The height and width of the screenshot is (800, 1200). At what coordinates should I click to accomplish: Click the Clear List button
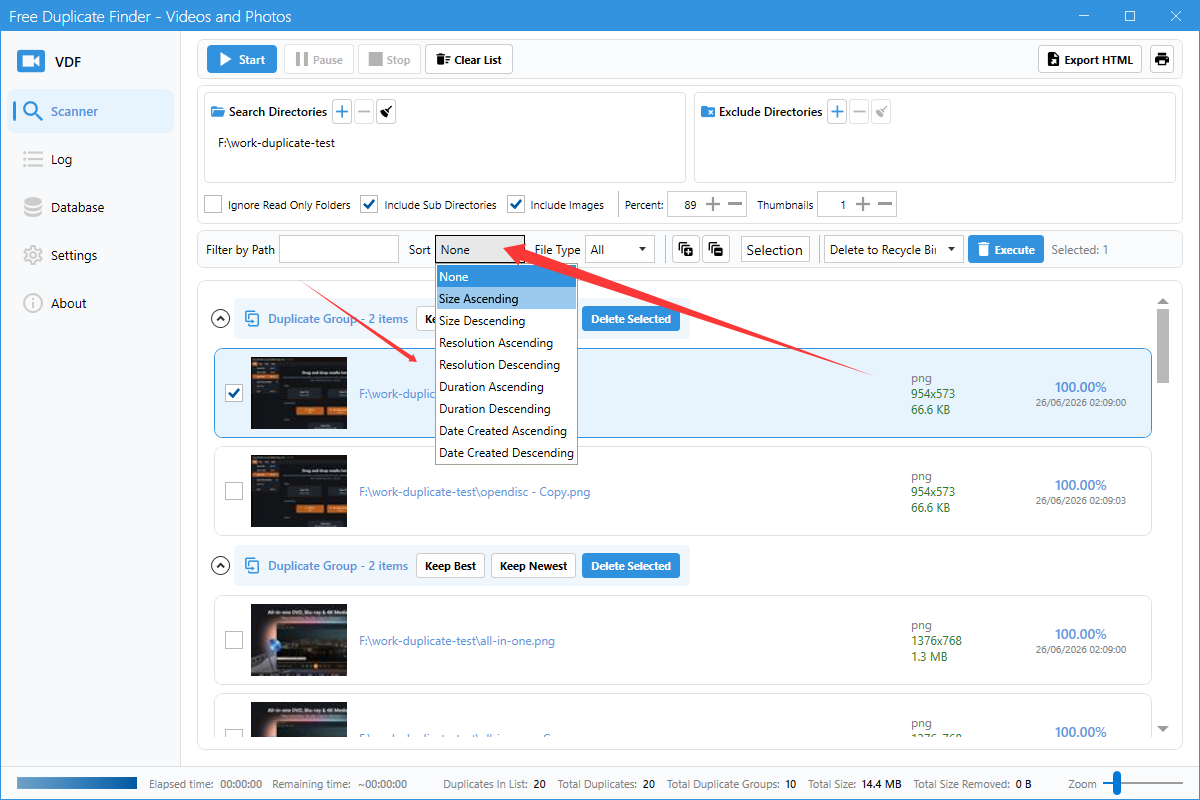point(469,60)
